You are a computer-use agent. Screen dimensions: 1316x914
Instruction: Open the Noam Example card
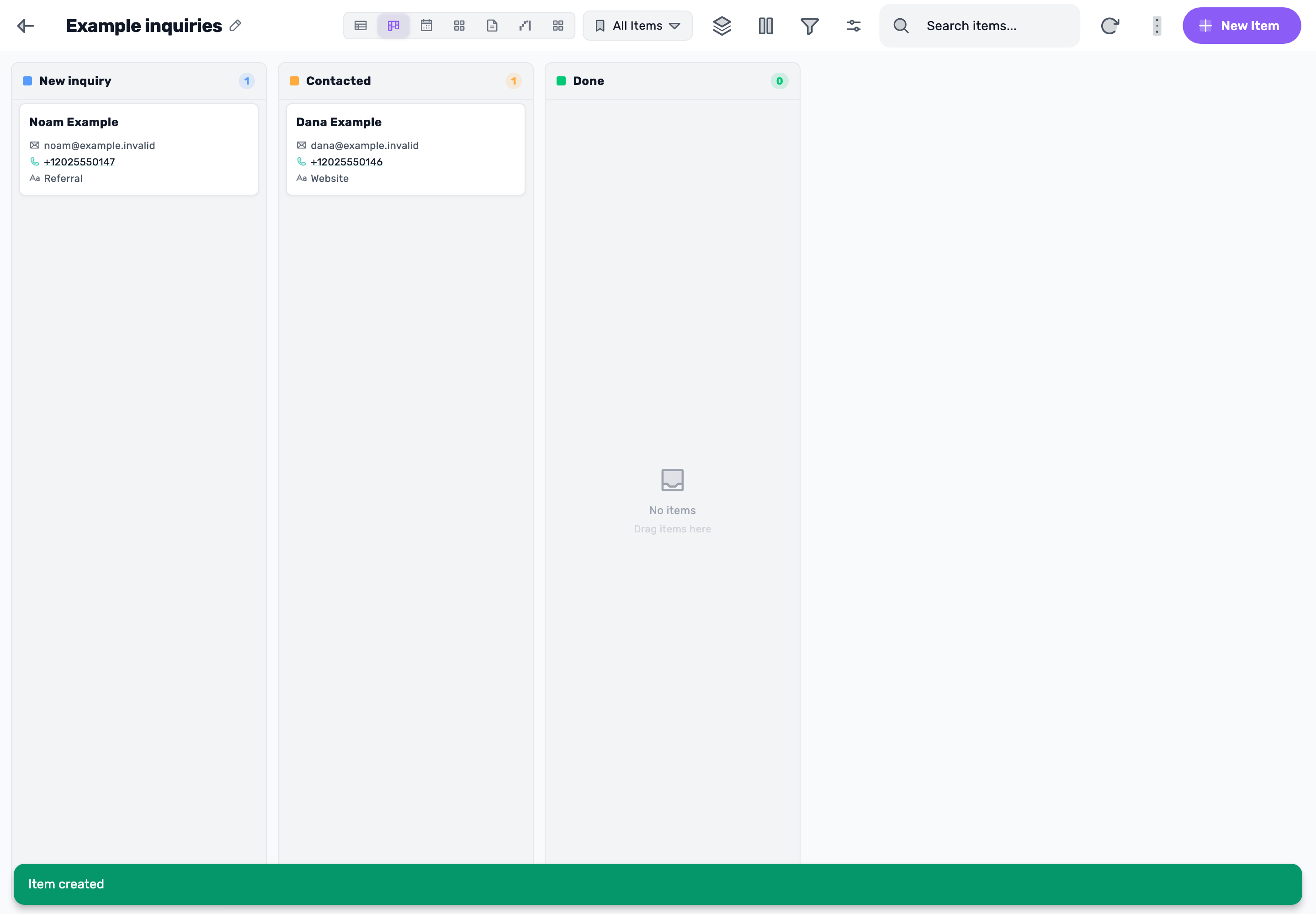tap(138, 149)
